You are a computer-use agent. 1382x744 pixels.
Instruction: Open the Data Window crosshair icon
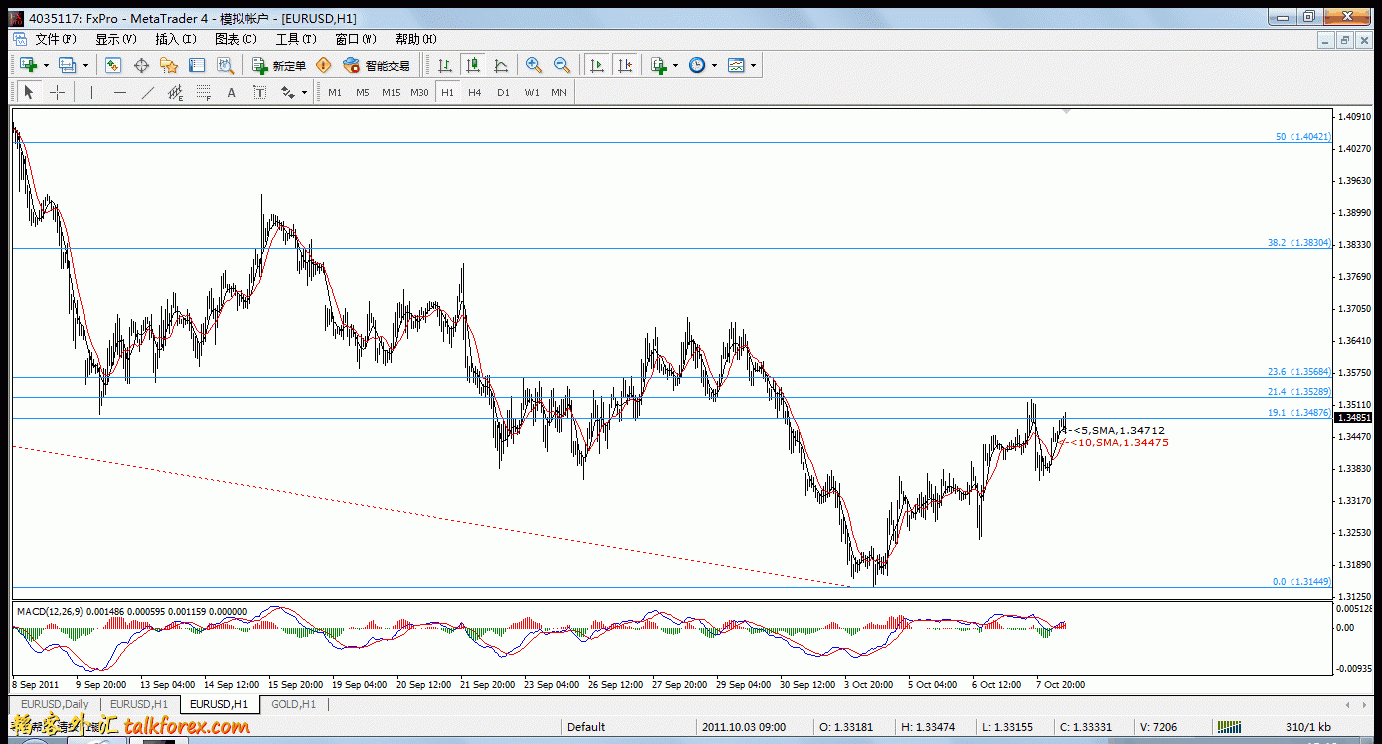pyautogui.click(x=141, y=65)
